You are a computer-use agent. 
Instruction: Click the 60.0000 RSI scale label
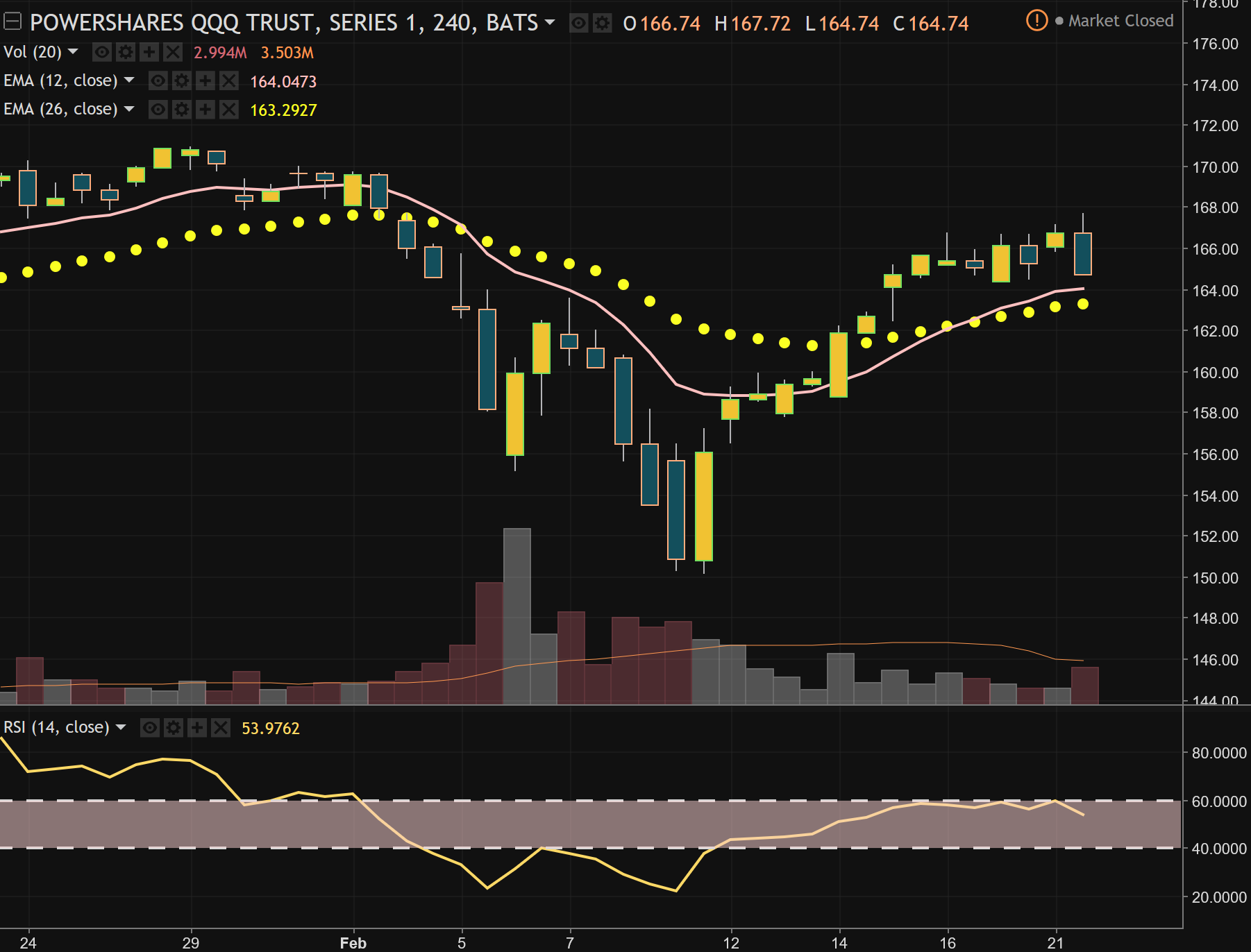pyautogui.click(x=1219, y=801)
